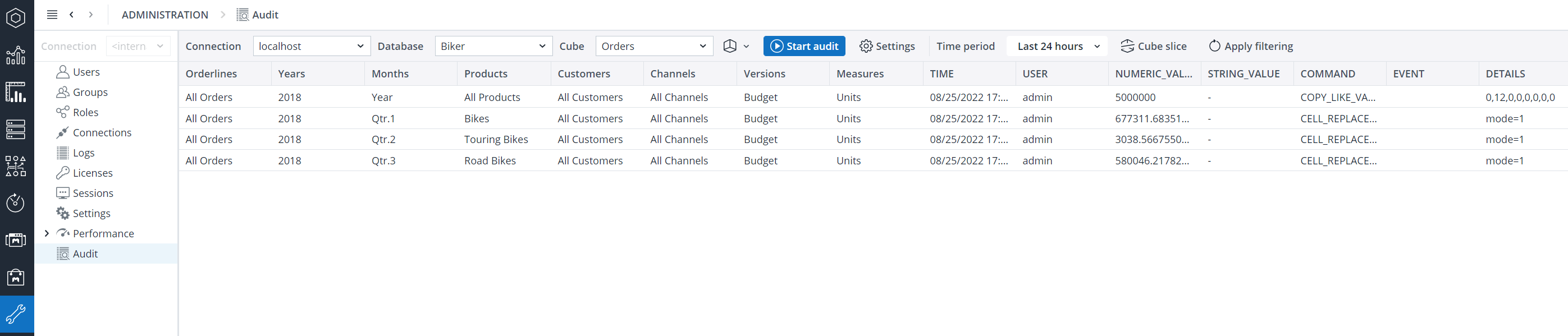The image size is (1568, 336).
Task: Select Roles in the admin tree
Action: [85, 112]
